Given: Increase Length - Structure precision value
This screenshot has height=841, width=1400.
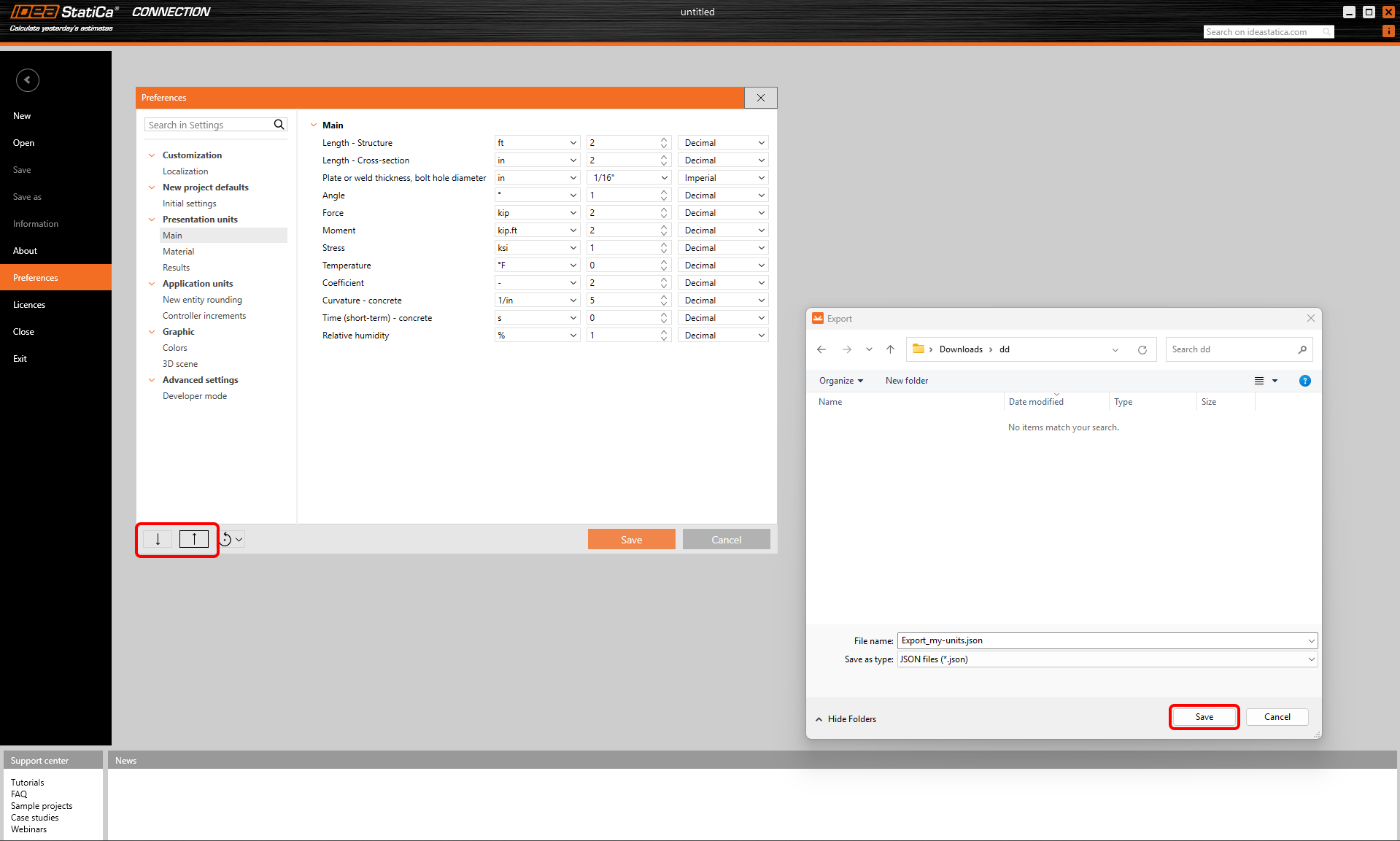Looking at the screenshot, I should 664,139.
